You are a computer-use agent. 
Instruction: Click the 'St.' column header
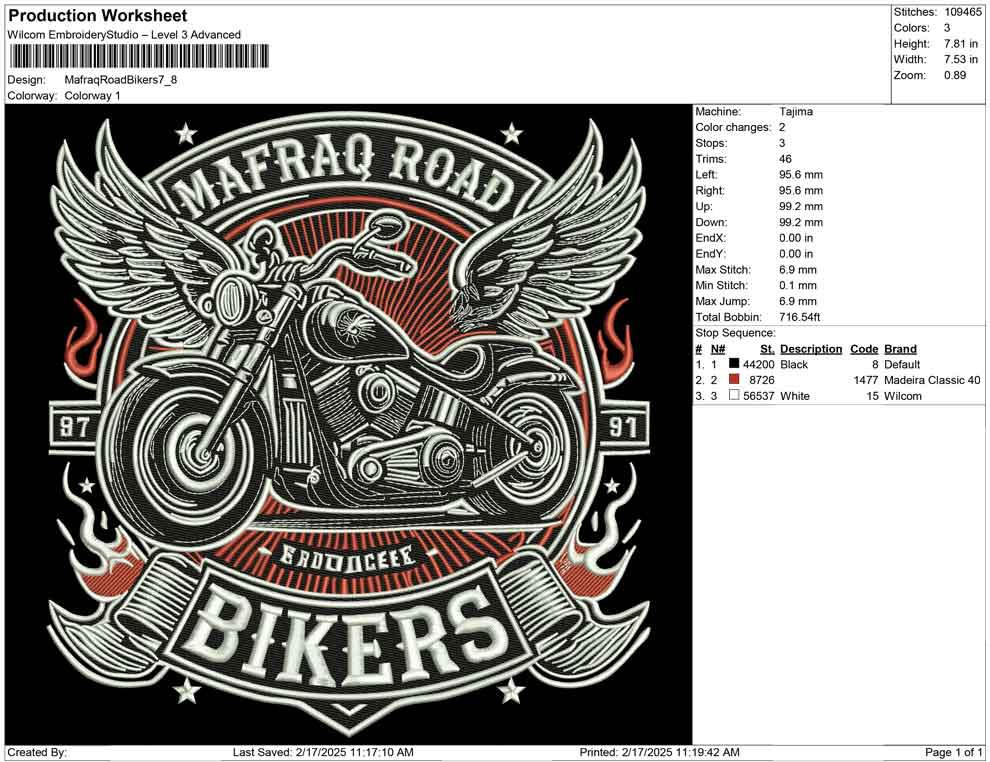tap(767, 349)
